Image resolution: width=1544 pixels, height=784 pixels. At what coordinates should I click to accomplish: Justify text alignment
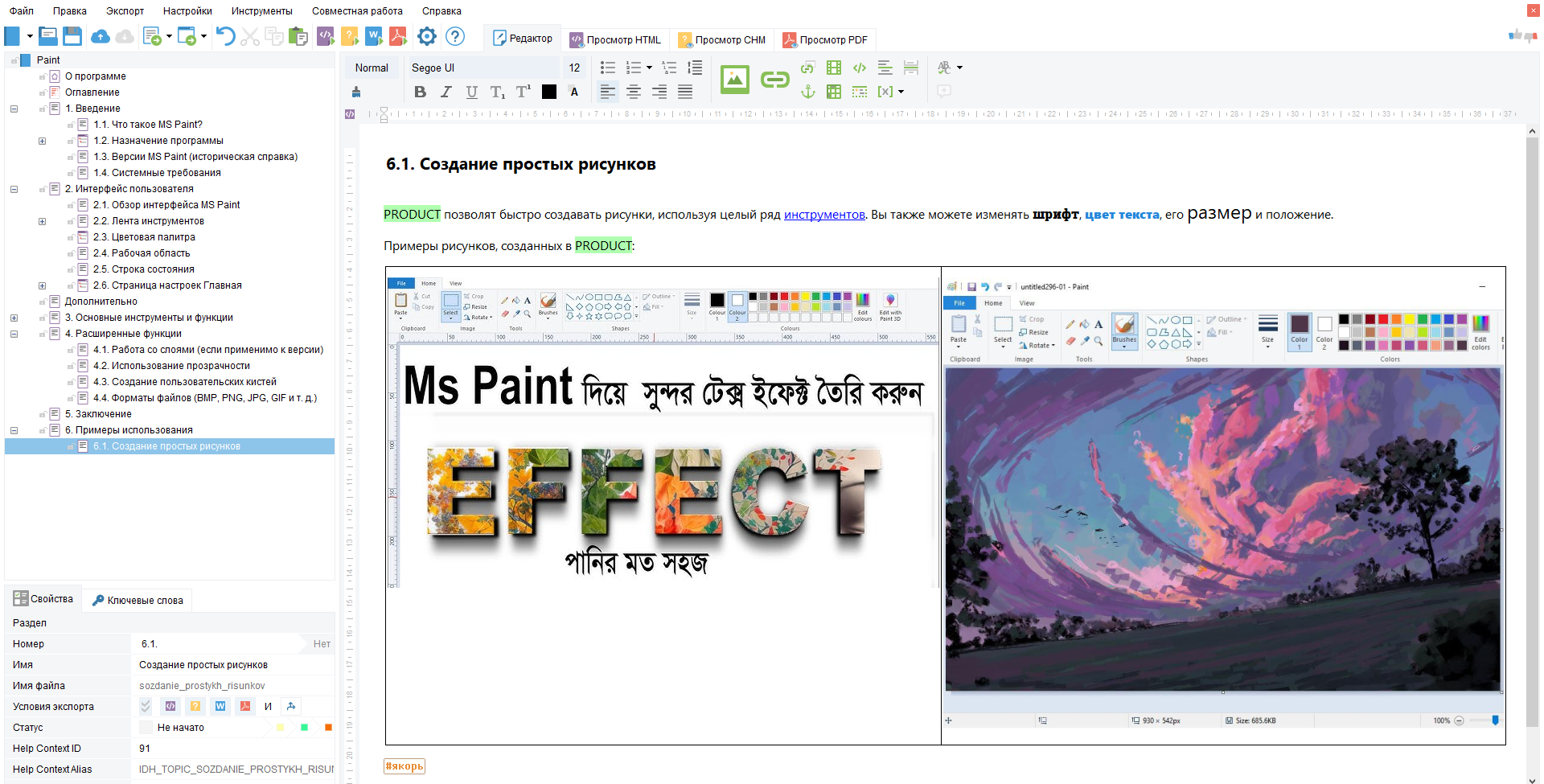point(685,92)
